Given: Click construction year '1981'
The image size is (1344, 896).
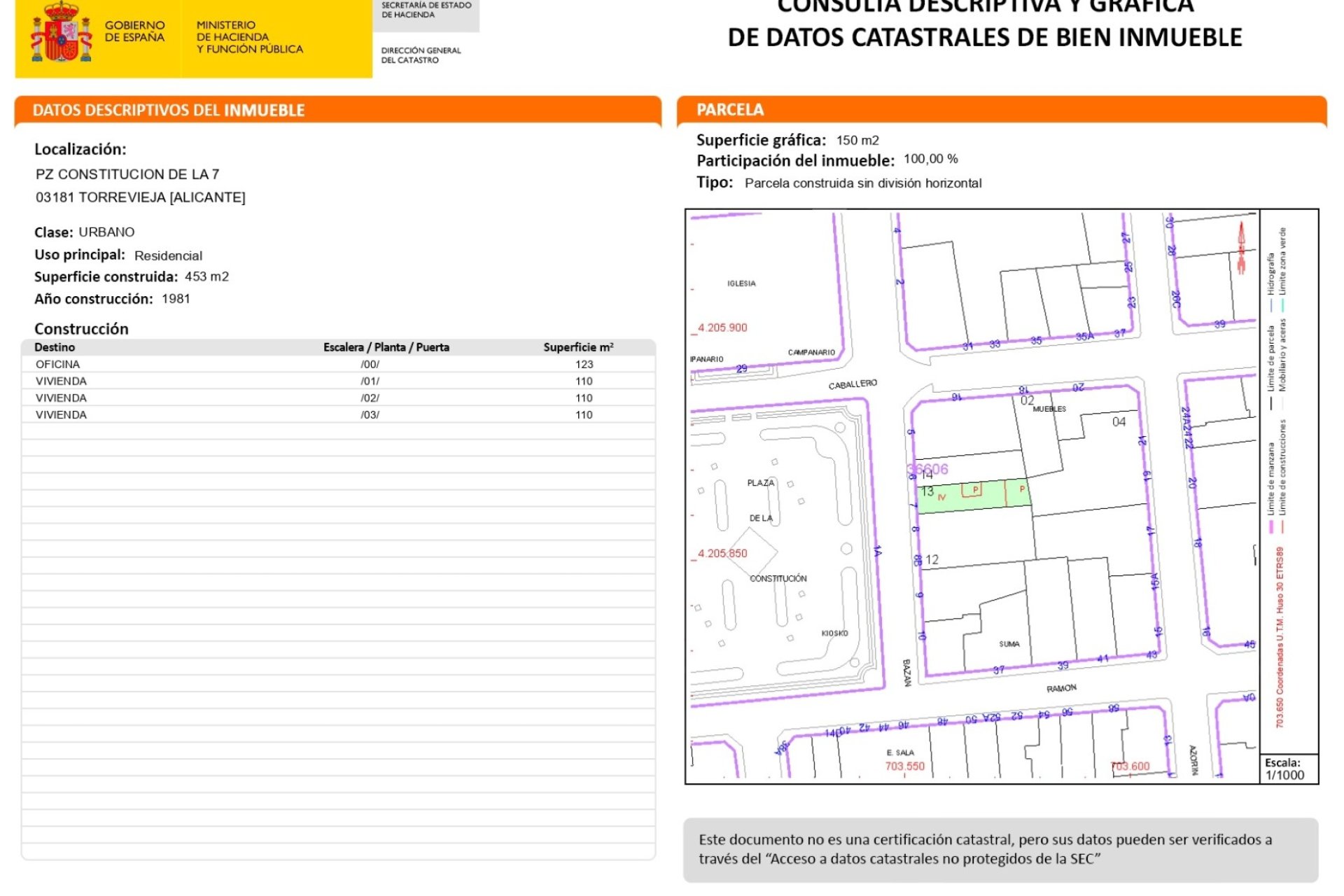Looking at the screenshot, I should click(176, 299).
